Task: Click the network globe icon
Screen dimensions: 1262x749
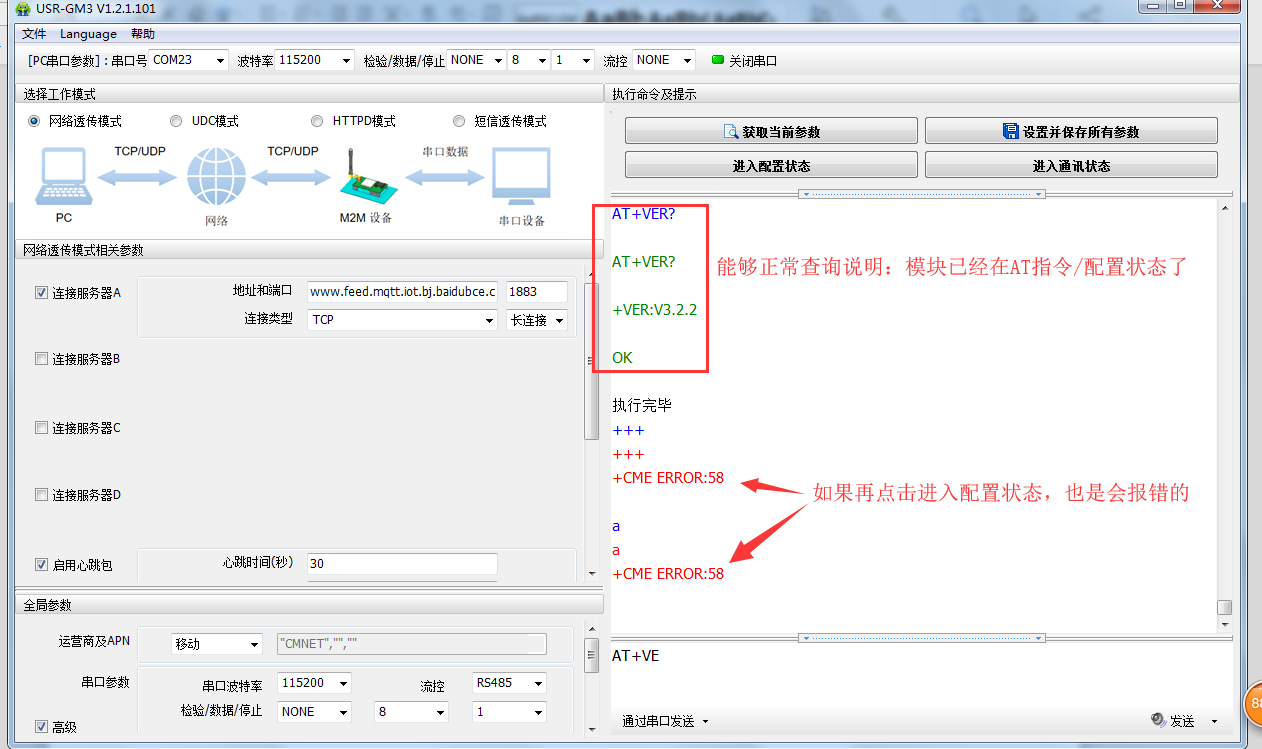Action: pos(216,177)
